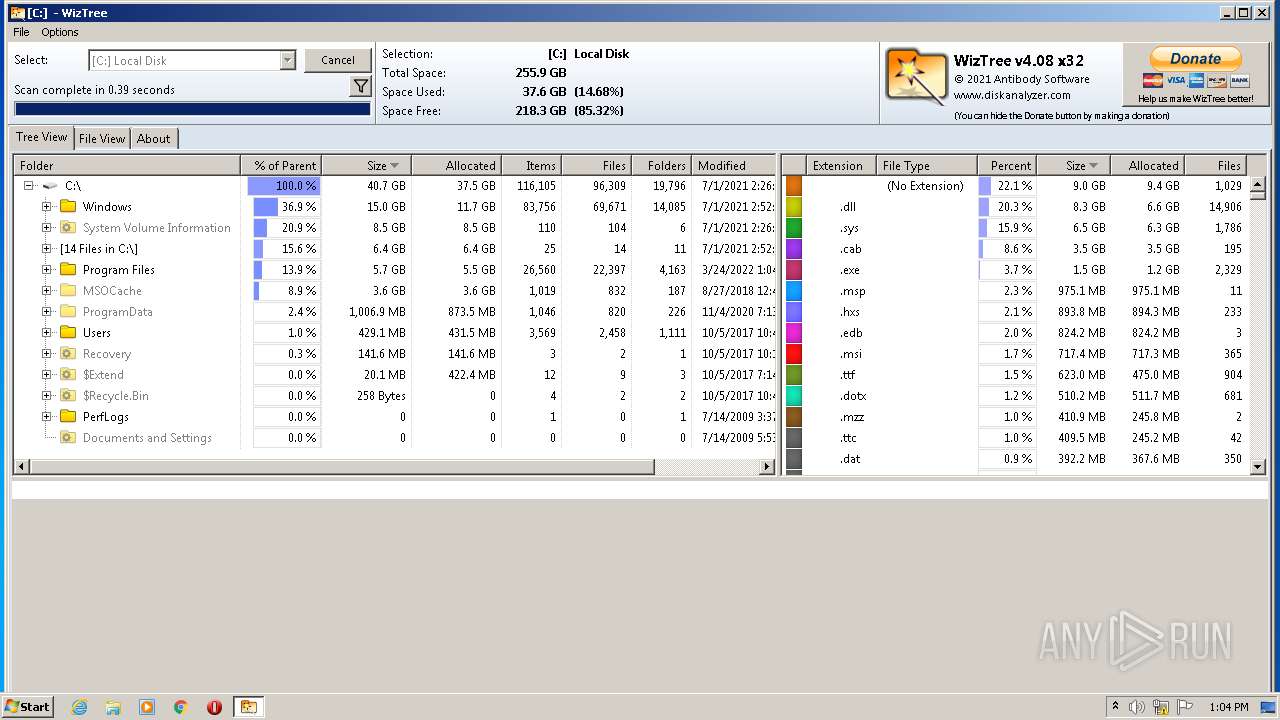Click the Program Files folder icon

click(68, 270)
